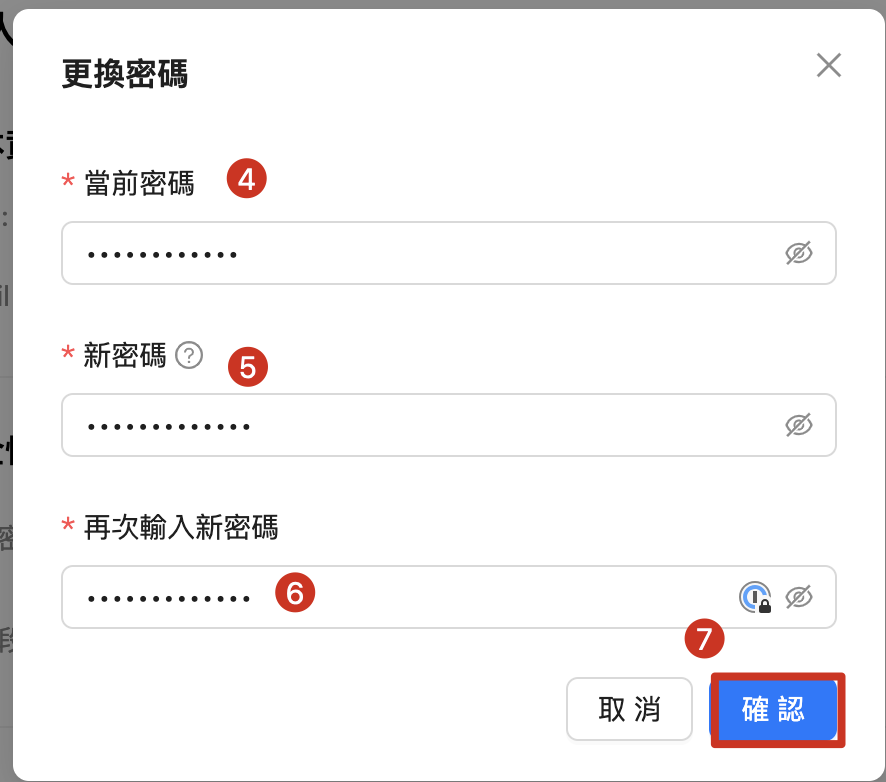Reveal the 再次輸入新密碼 password text
This screenshot has height=782, width=886.
pos(798,597)
